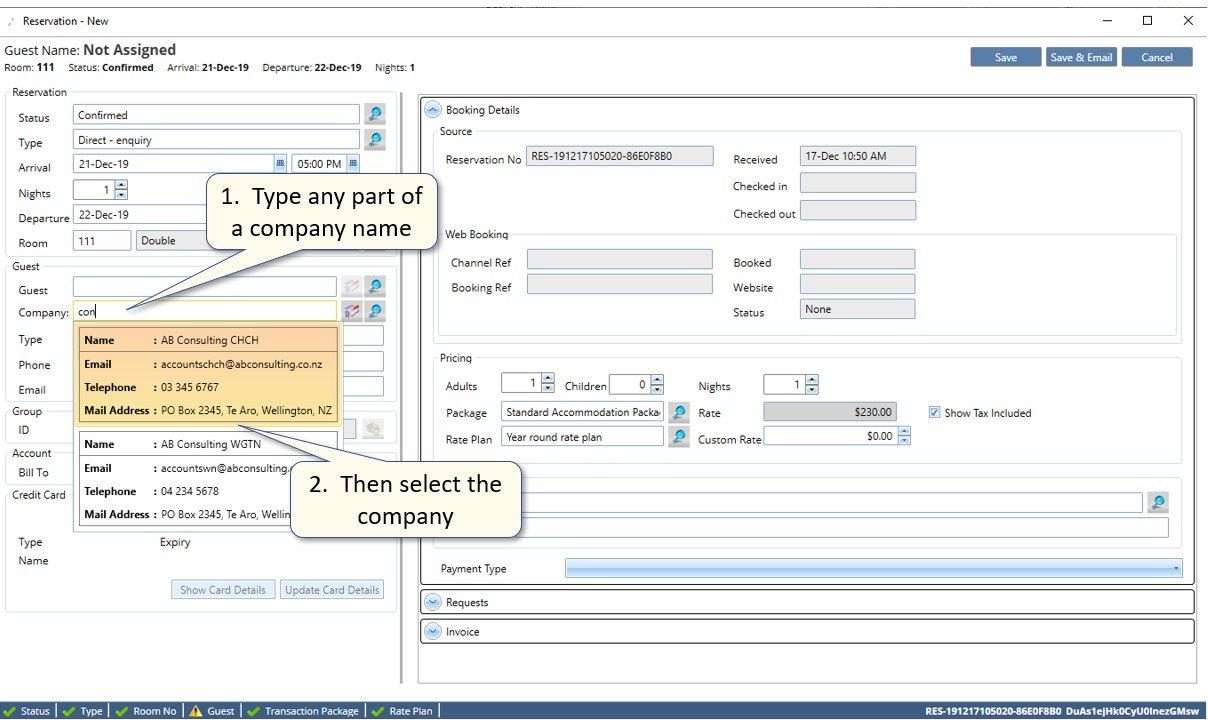Viewport: 1208px width, 724px height.
Task: Click the Room number field 111
Action: point(102,240)
